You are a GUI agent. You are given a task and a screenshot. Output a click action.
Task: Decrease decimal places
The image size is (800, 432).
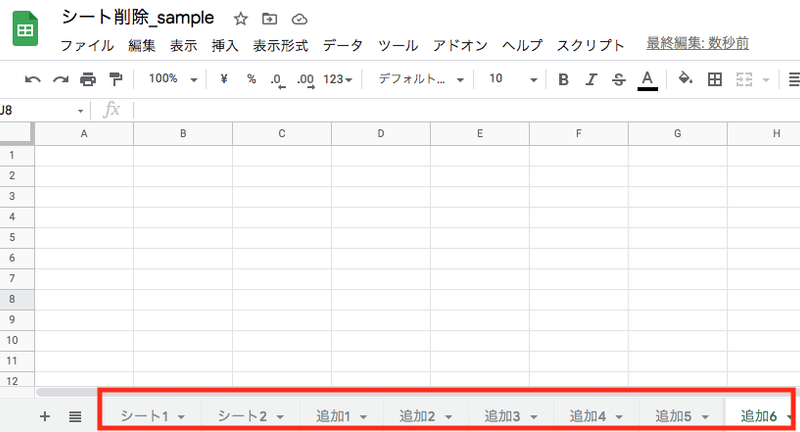pyautogui.click(x=278, y=80)
